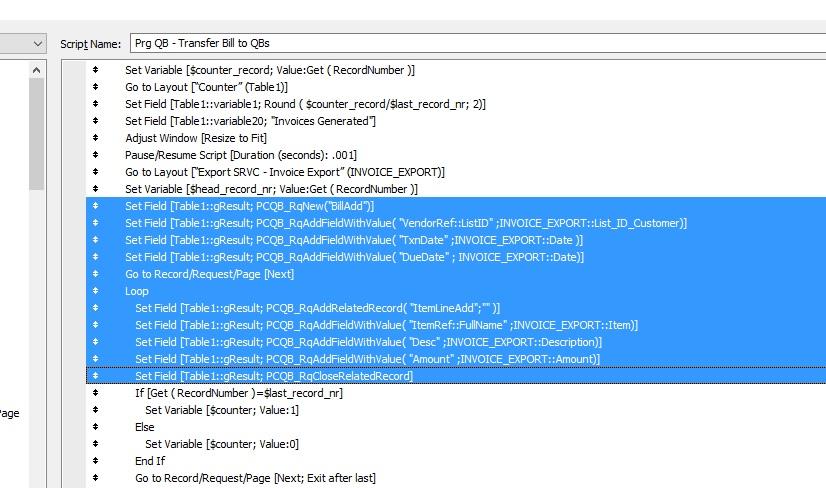Viewport: 826px width, 488px height.
Task: Click reorder handle of Set Variable $counter Value:0
Action: [x=95, y=443]
